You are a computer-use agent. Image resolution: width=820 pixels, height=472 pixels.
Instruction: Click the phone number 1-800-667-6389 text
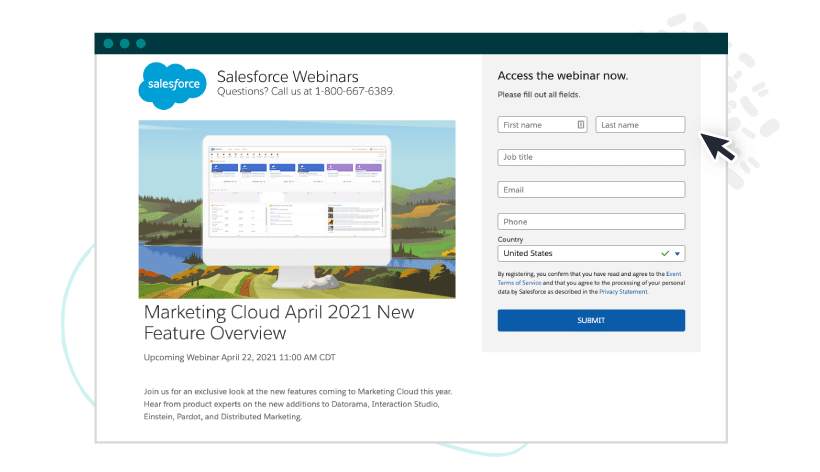tap(354, 91)
